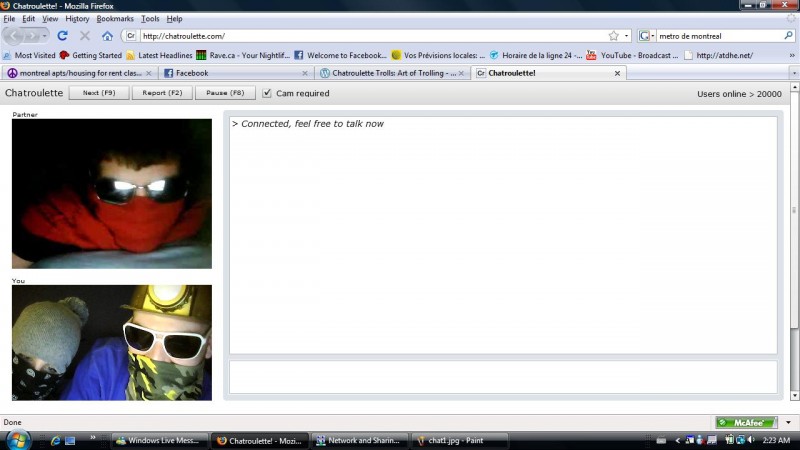The width and height of the screenshot is (800, 450).
Task: Open the Tools menu
Action: click(x=150, y=18)
